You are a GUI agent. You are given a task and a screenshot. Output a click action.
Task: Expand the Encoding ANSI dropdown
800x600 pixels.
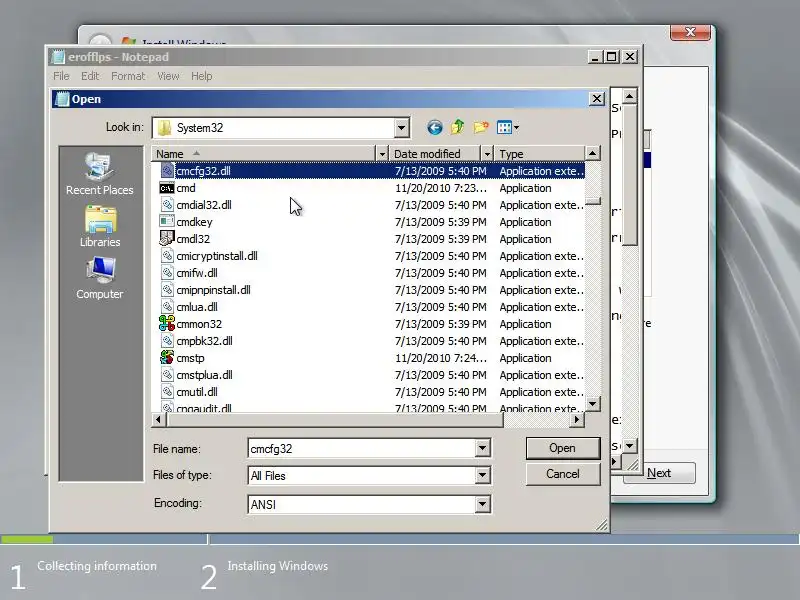(482, 505)
